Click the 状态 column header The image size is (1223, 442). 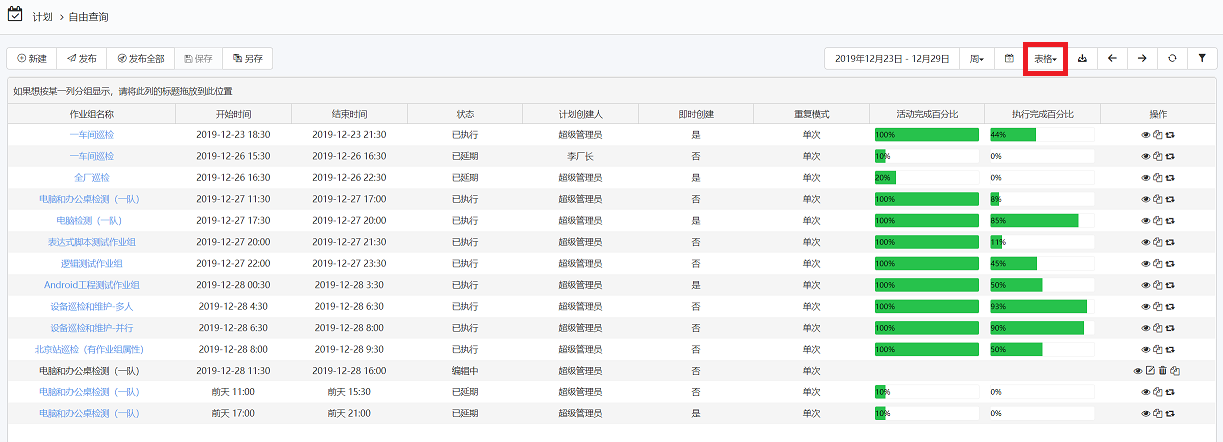[x=465, y=114]
